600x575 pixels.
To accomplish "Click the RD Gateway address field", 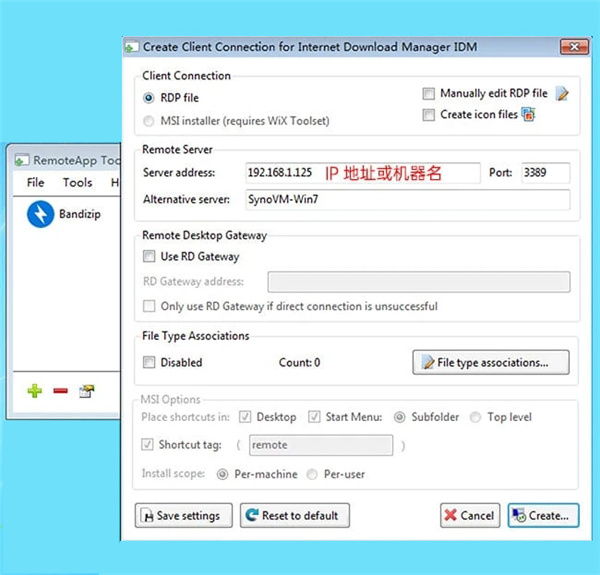I will [419, 282].
